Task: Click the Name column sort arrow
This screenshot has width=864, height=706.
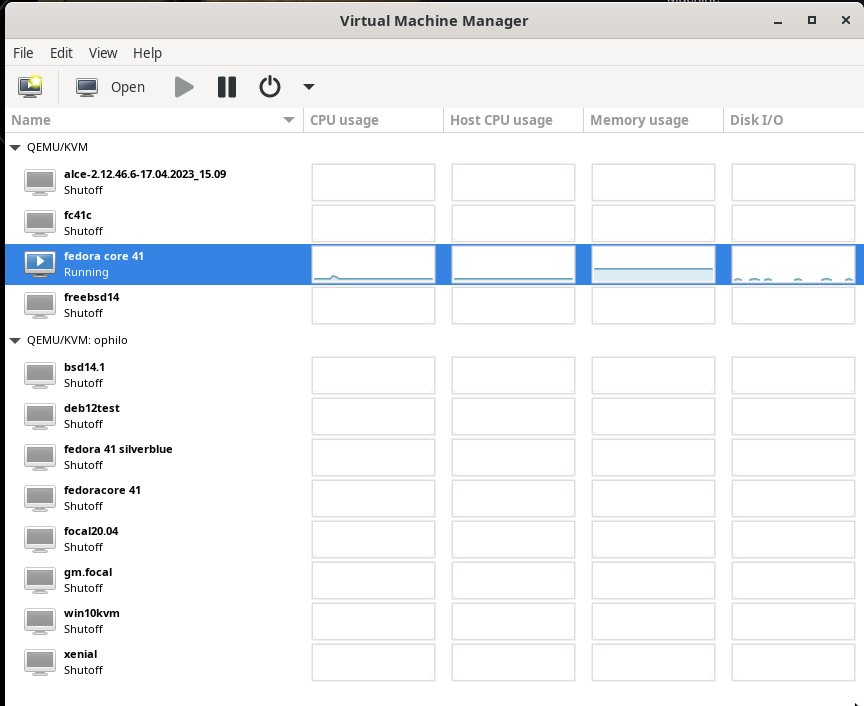Action: (x=289, y=120)
